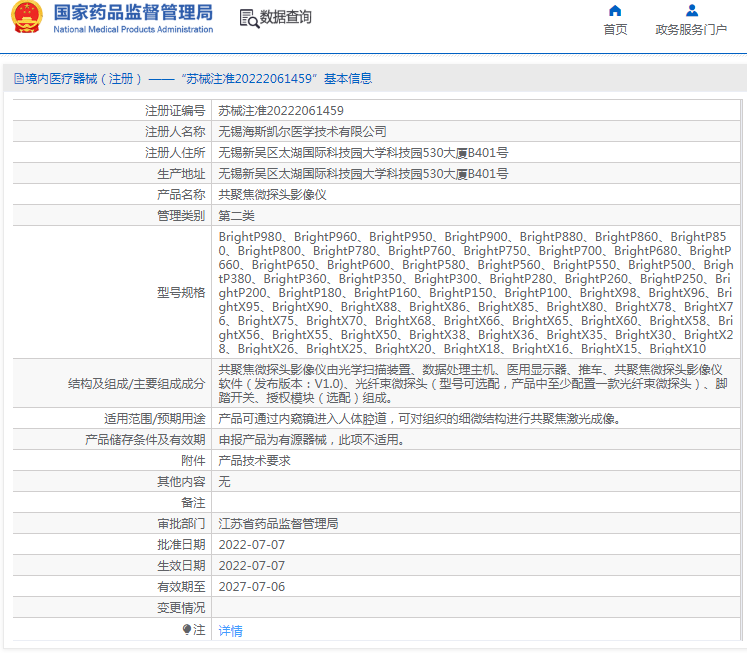Screen dimensions: 747x653
Task: Click the bulb icon beside 注
Action: (187, 630)
